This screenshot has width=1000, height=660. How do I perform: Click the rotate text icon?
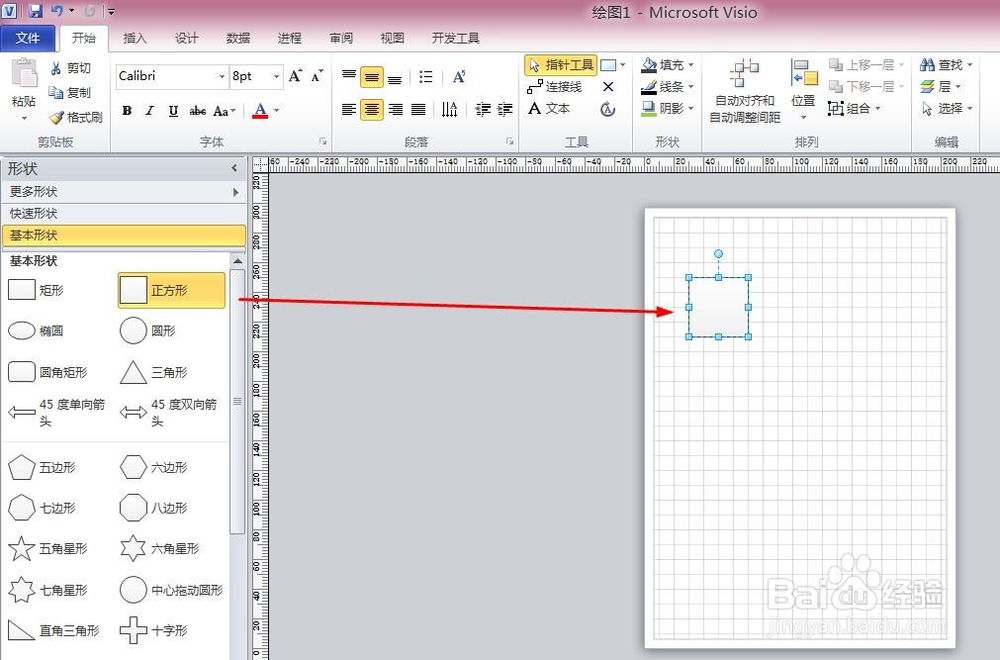point(459,77)
